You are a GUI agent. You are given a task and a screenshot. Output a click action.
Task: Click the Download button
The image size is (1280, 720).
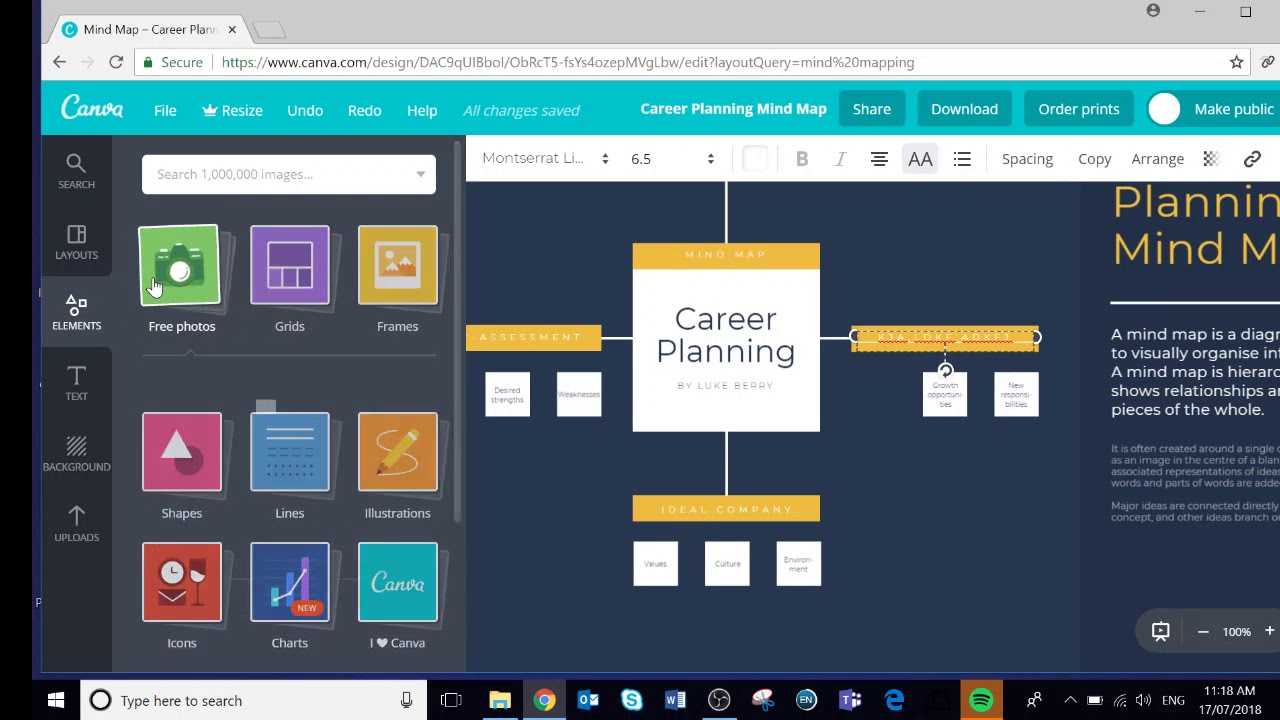[964, 109]
